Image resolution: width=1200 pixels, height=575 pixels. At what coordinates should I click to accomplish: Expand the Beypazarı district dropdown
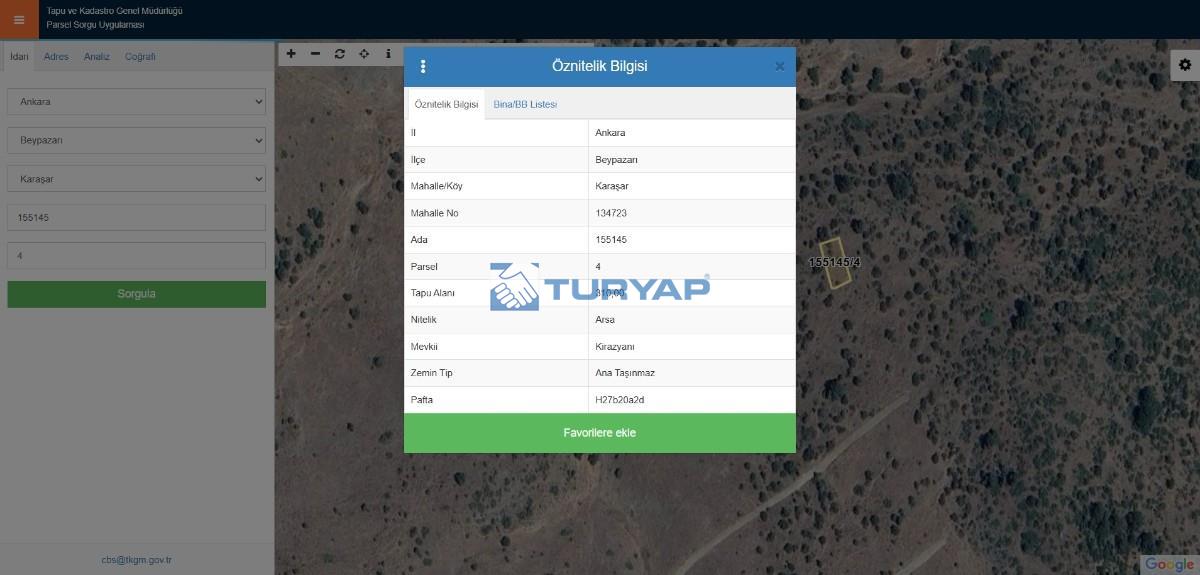point(136,141)
